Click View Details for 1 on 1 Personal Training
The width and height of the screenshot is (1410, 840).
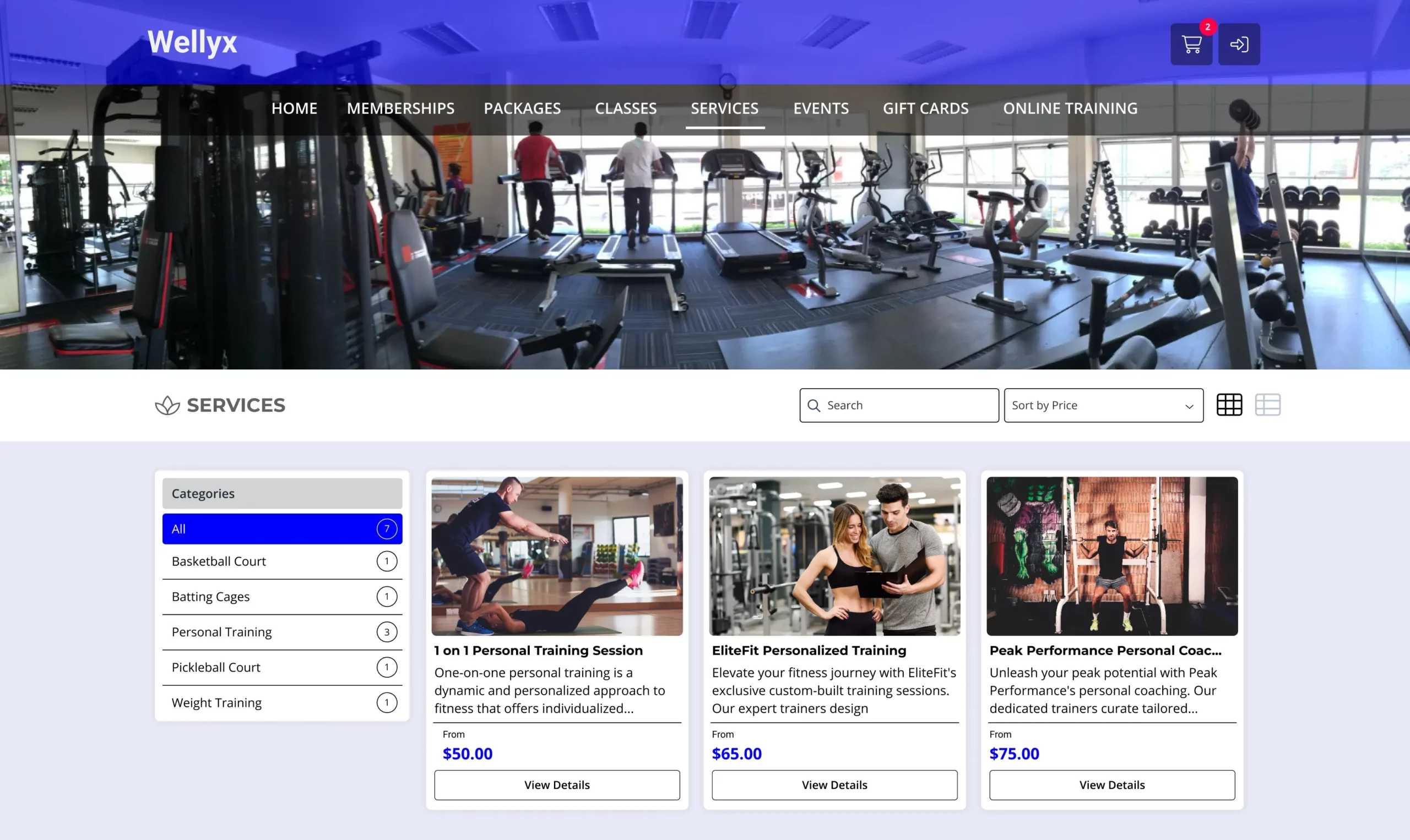coord(557,784)
